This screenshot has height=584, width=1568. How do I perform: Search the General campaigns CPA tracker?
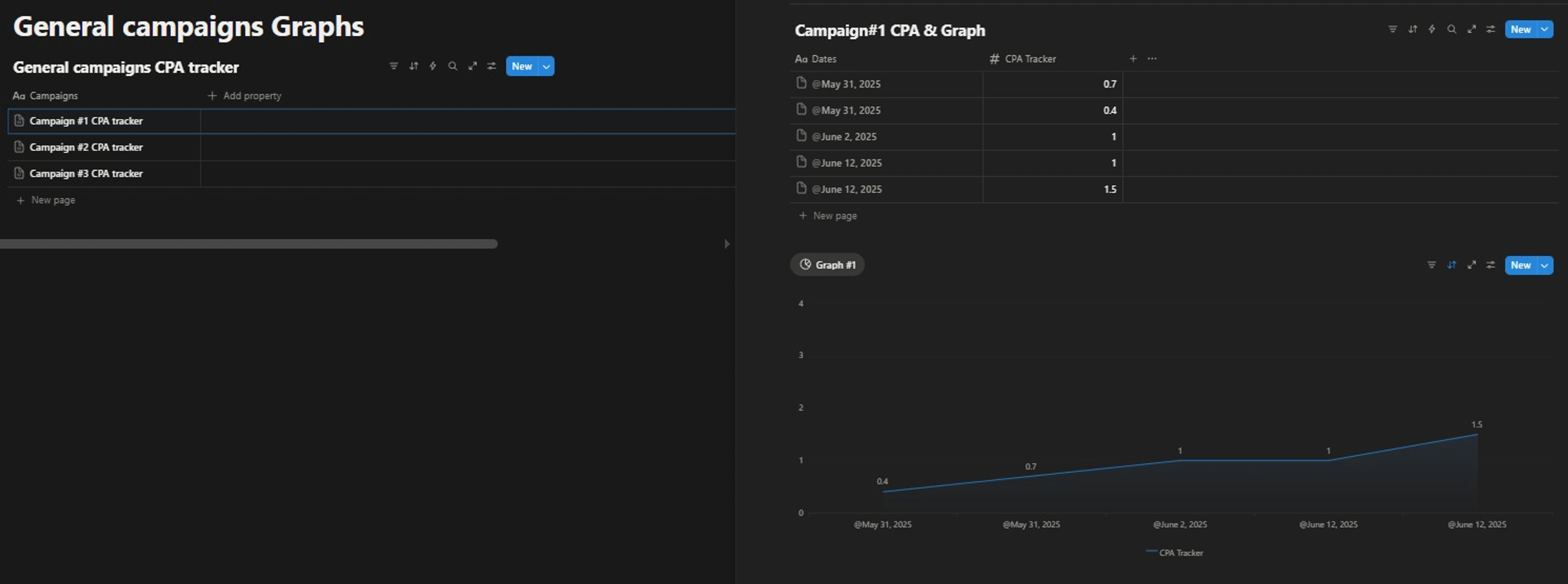pos(453,66)
